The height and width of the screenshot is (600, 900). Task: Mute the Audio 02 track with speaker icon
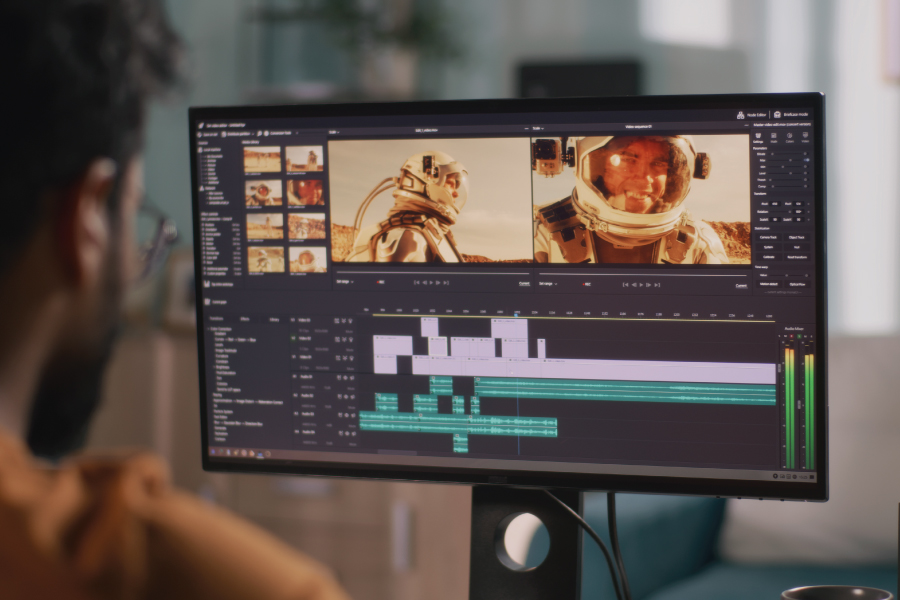(x=352, y=397)
